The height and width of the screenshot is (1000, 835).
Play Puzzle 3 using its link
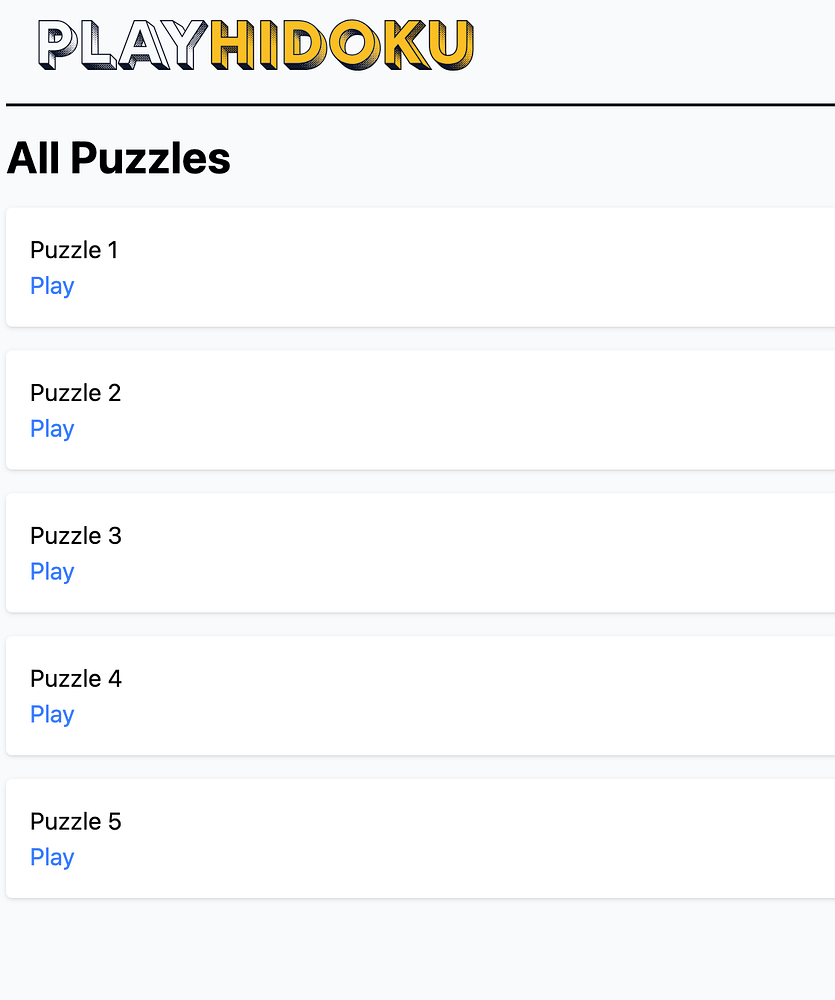pos(52,572)
